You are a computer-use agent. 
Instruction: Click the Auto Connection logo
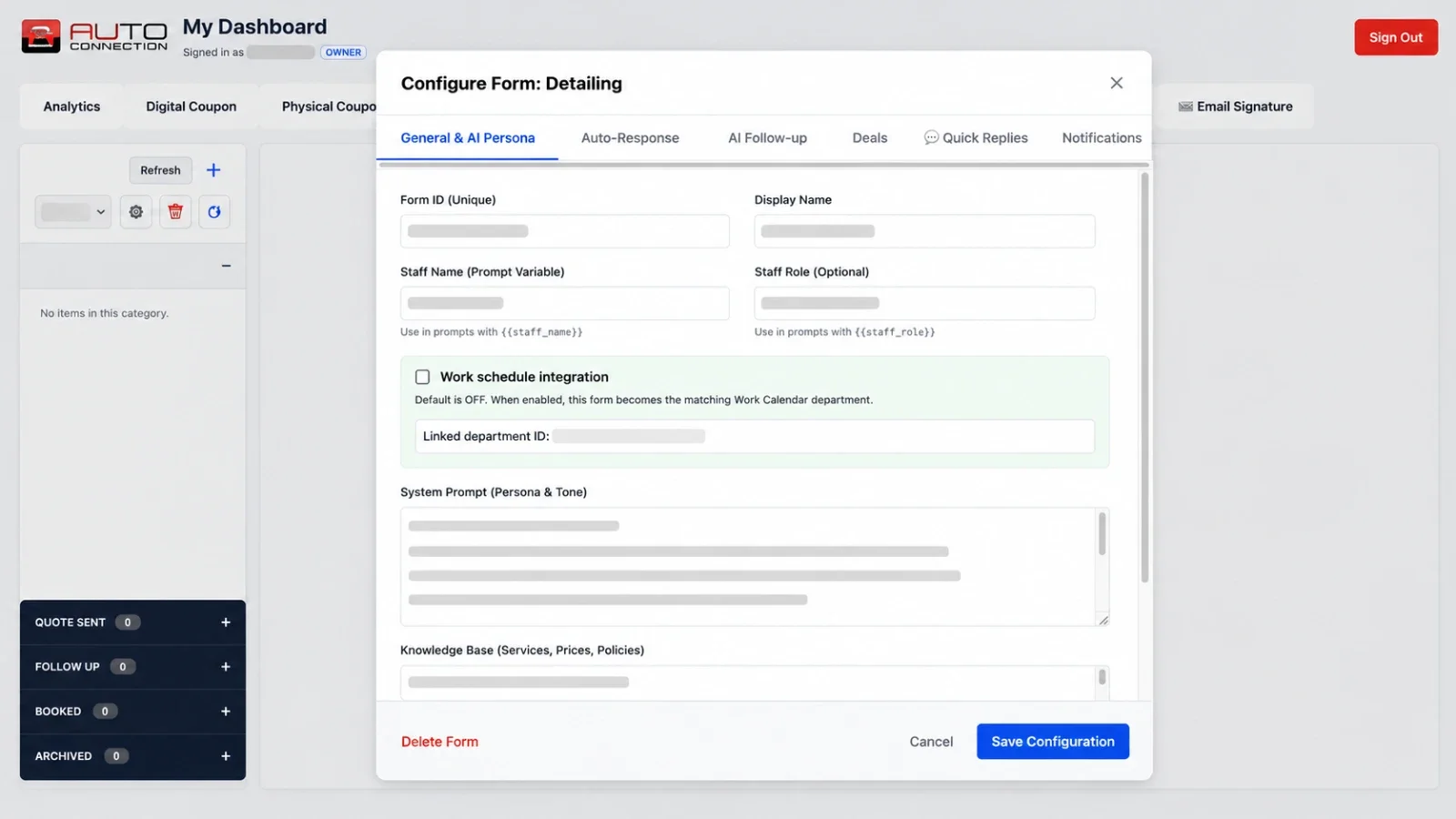[x=95, y=36]
